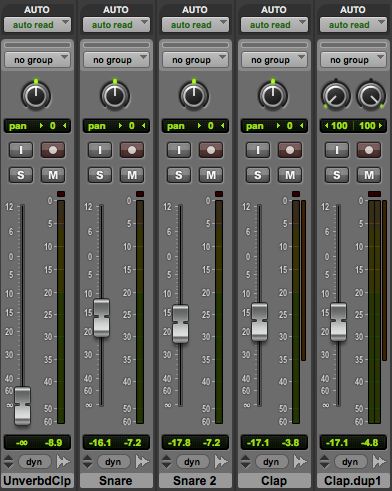Image resolution: width=392 pixels, height=491 pixels.
Task: Open Snare no group selector
Action: tap(116, 60)
